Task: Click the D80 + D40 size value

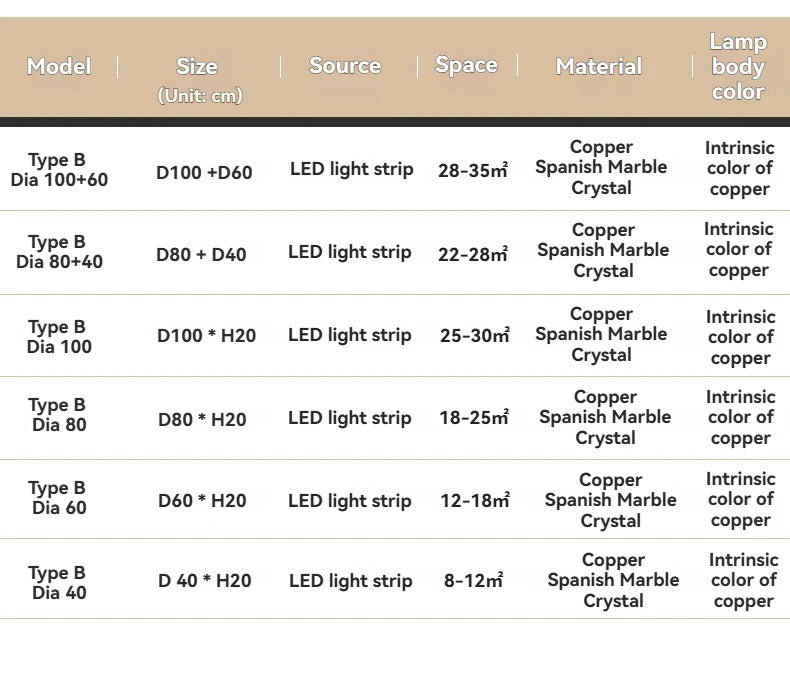Action: coord(201,255)
